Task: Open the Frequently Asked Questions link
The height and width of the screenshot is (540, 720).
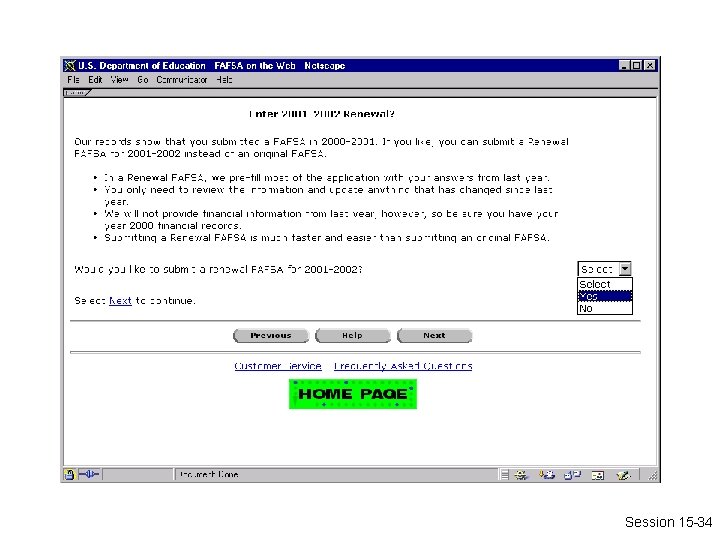Action: pyautogui.click(x=403, y=366)
